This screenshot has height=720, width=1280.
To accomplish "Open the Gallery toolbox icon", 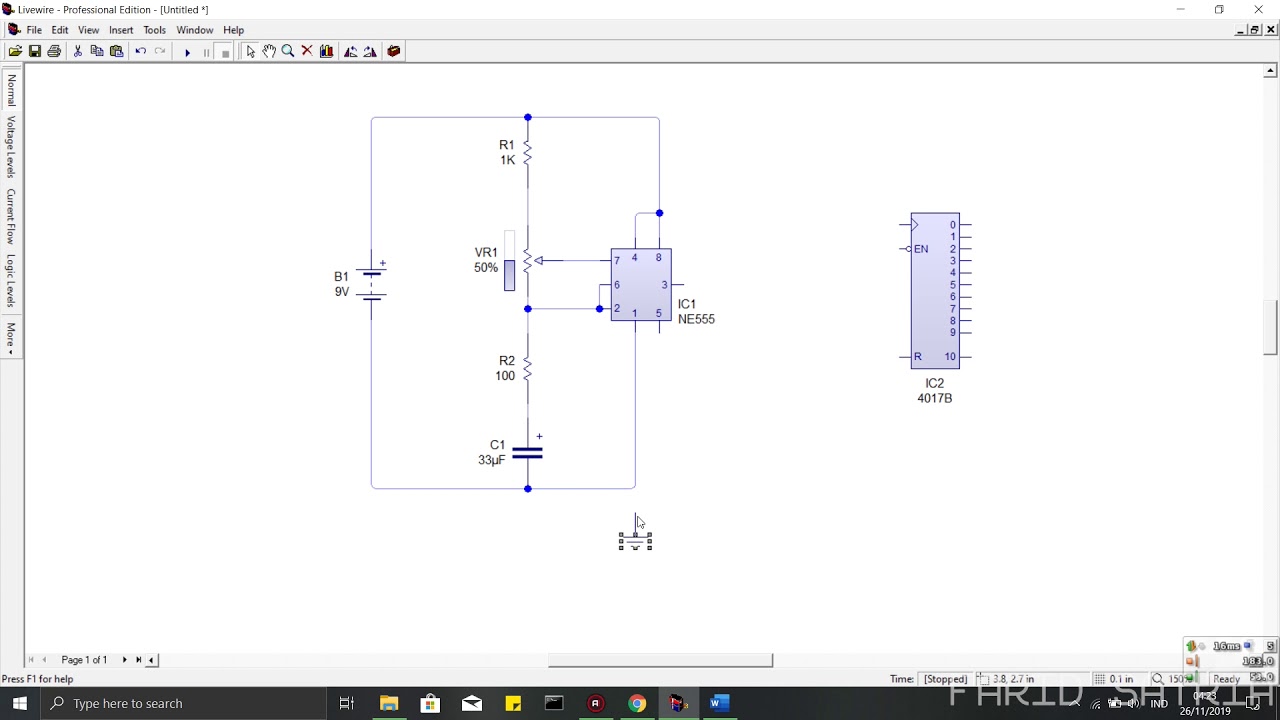I will [394, 51].
